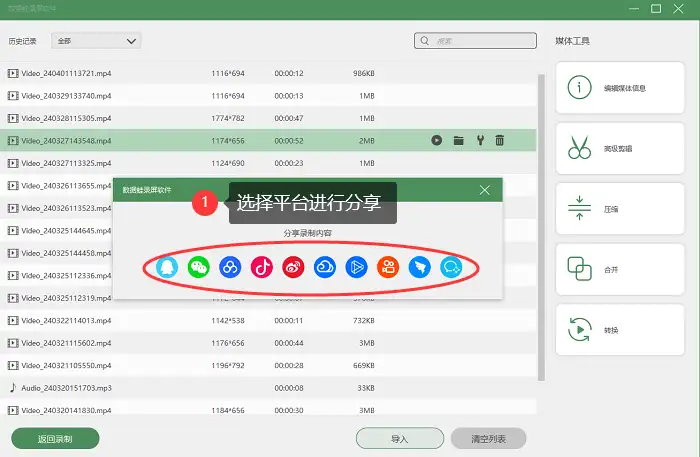Open folder of Video_240327143548.mp4
This screenshot has width=700, height=457.
458,141
